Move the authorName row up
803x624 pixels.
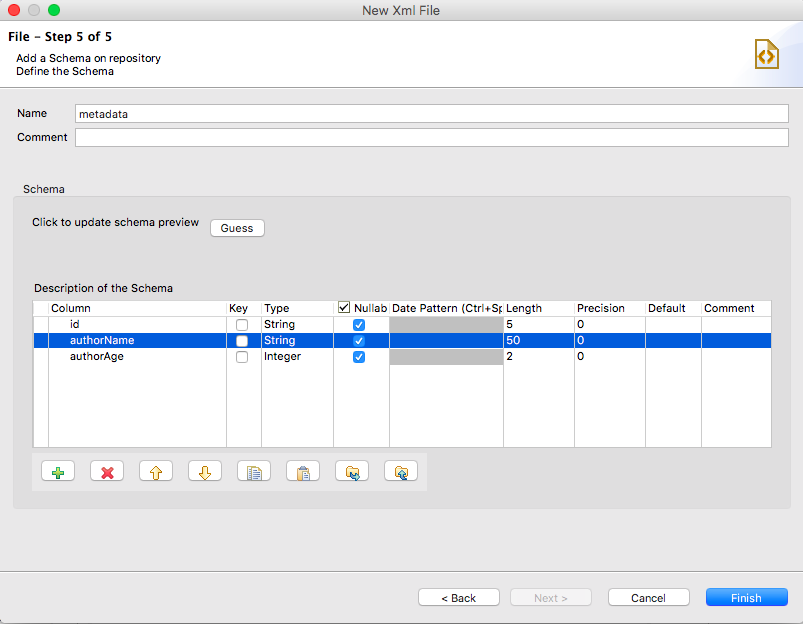point(155,470)
